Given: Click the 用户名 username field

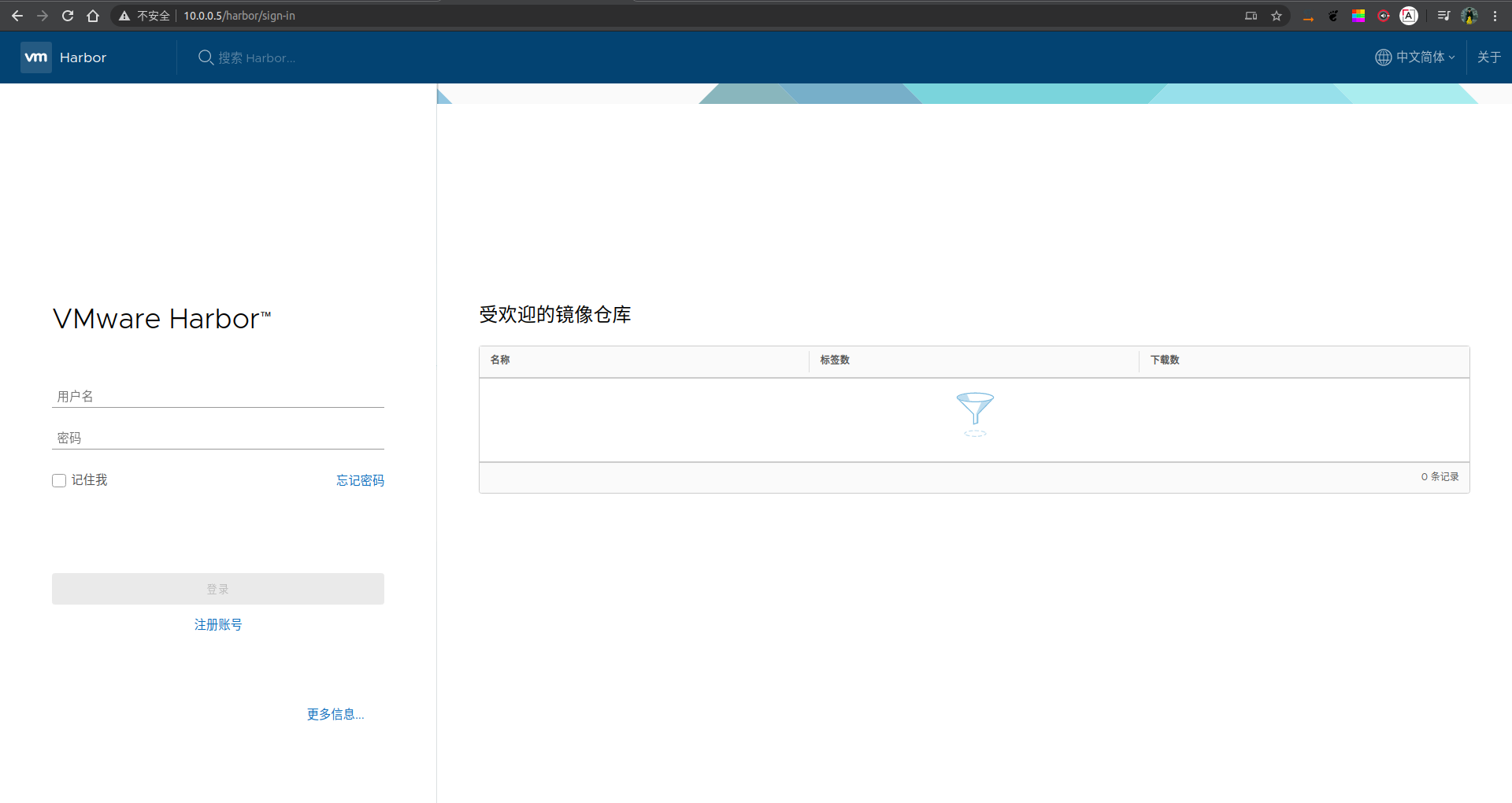Looking at the screenshot, I should coord(218,396).
